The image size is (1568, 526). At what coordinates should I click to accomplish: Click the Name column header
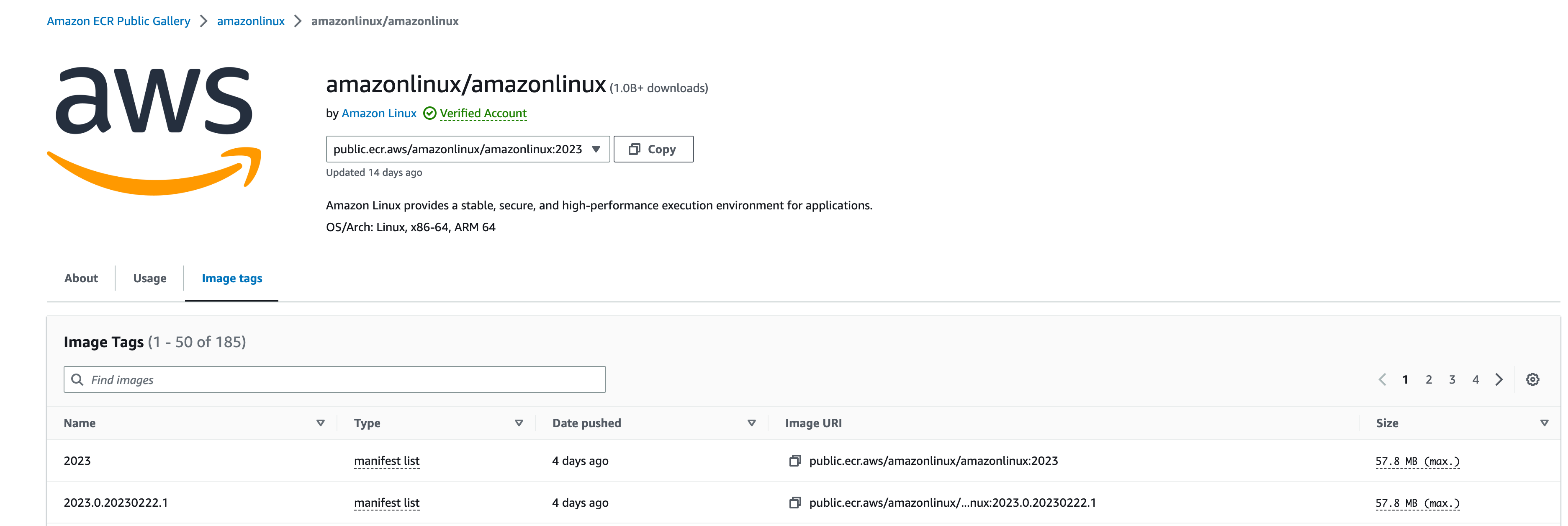tap(80, 423)
